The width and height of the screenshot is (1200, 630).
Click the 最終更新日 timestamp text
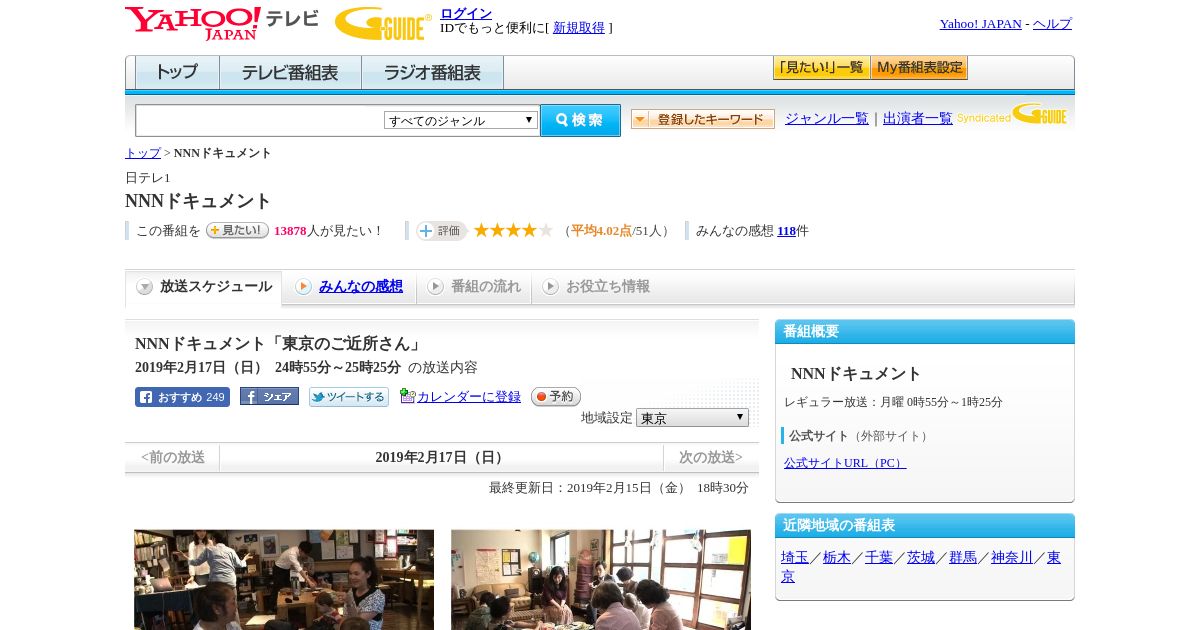click(x=619, y=488)
